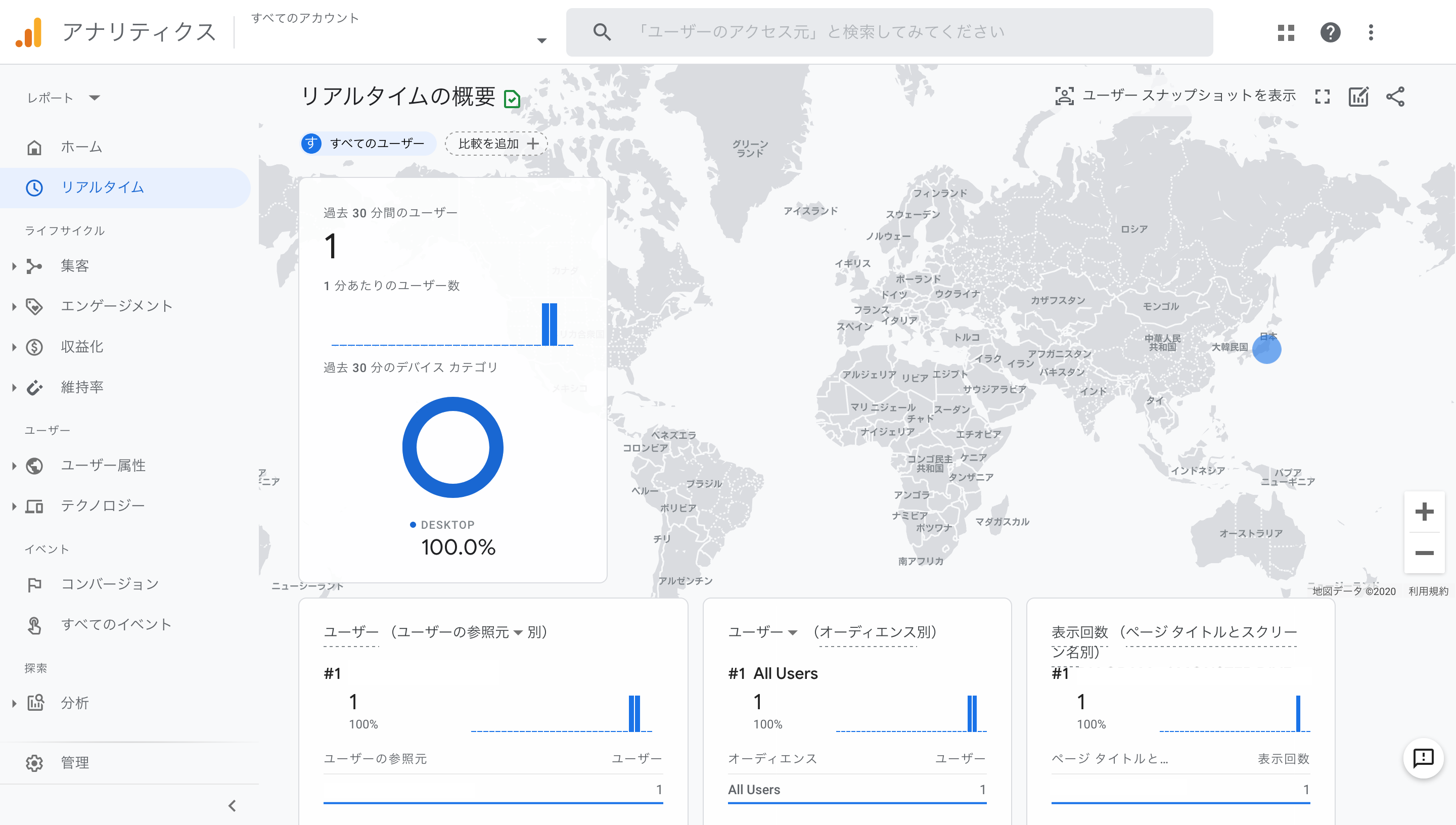Open すべてのイベント in sidebar

(125, 625)
